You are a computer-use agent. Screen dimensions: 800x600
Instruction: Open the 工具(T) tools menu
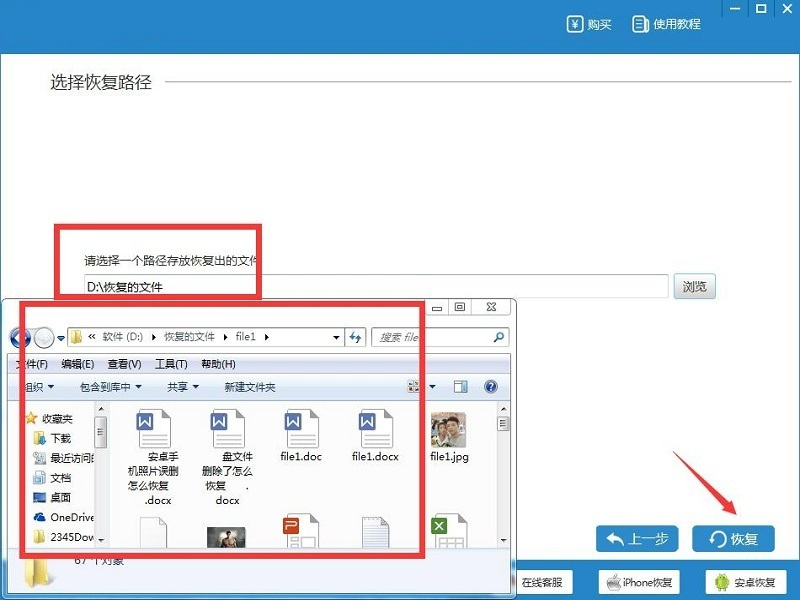click(x=171, y=364)
